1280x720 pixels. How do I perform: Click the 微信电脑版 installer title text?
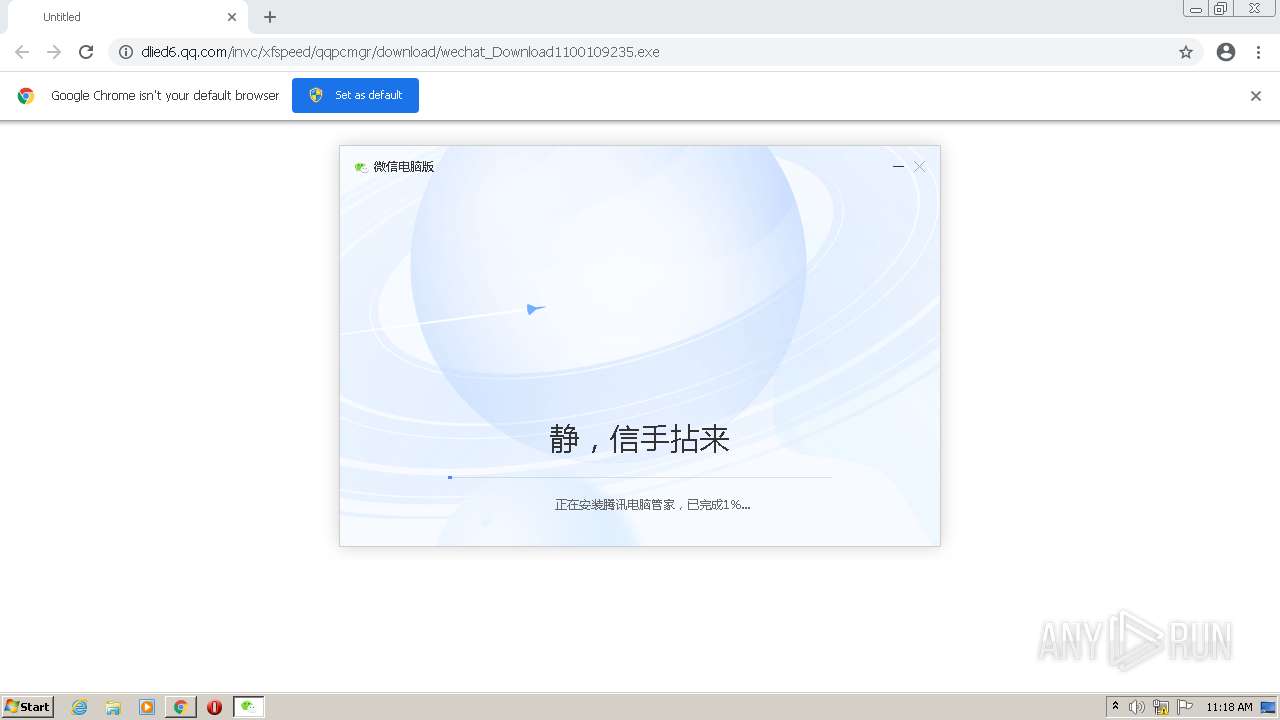click(404, 167)
